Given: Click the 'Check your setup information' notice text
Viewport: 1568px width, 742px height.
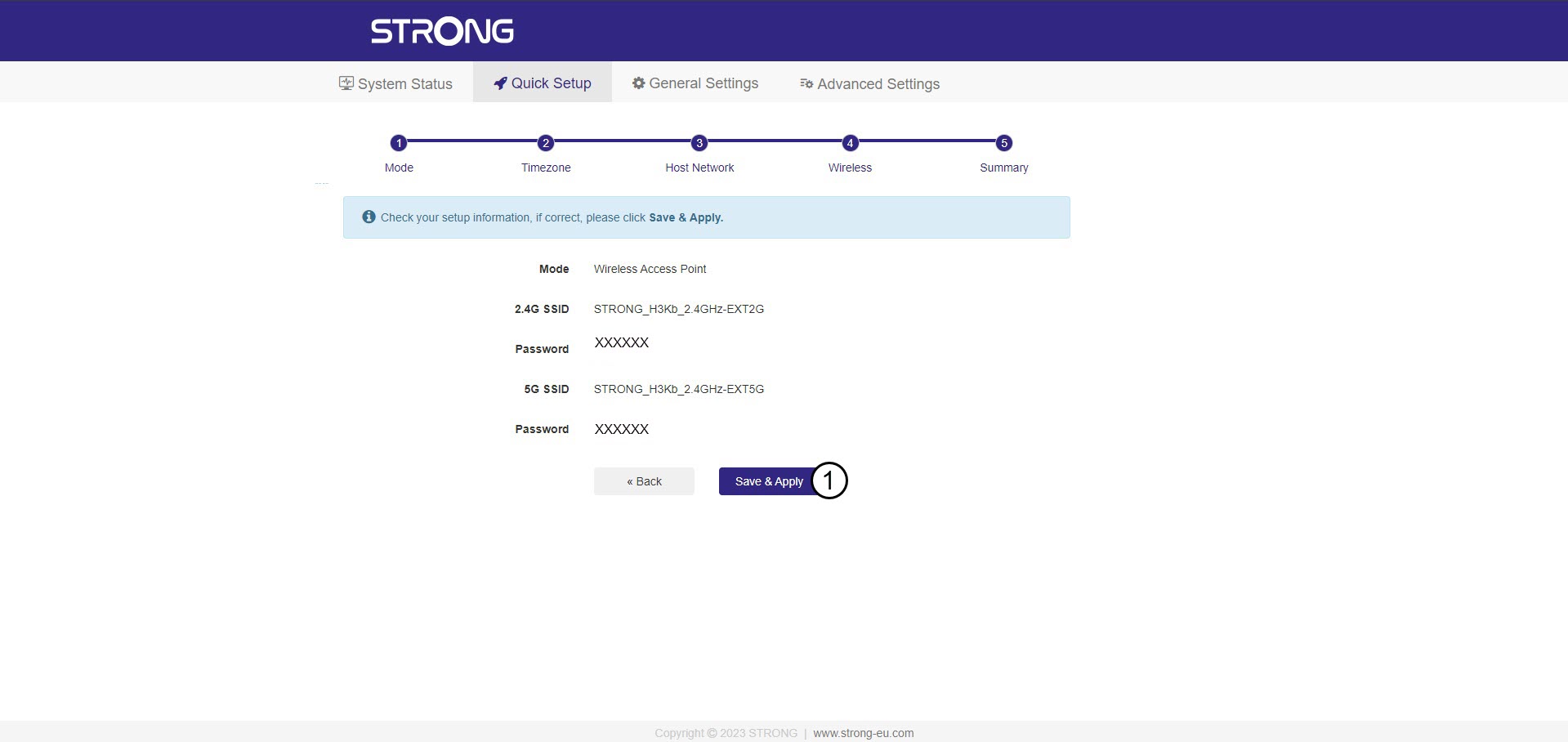Looking at the screenshot, I should point(552,217).
